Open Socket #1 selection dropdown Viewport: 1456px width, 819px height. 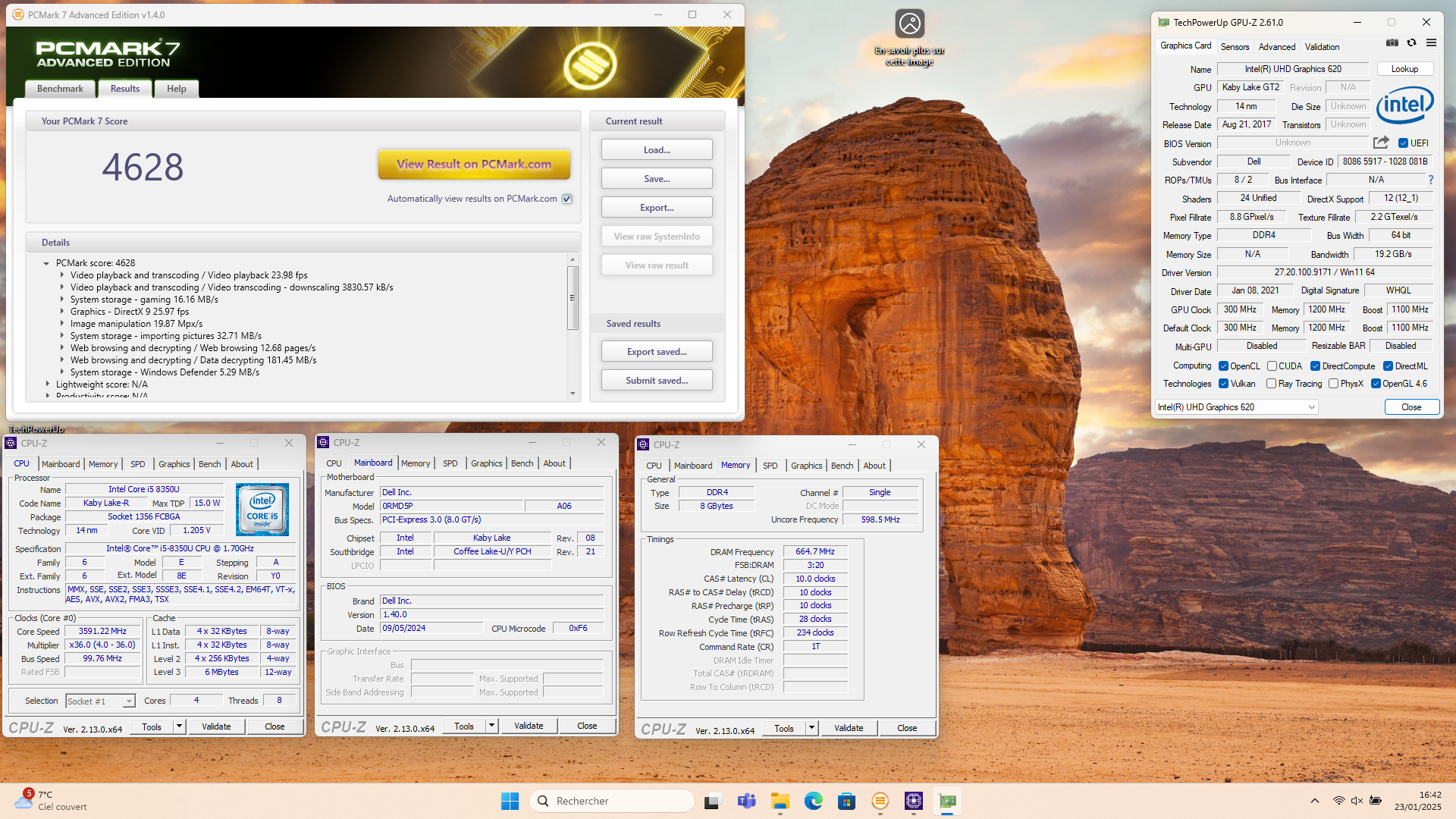pyautogui.click(x=100, y=701)
